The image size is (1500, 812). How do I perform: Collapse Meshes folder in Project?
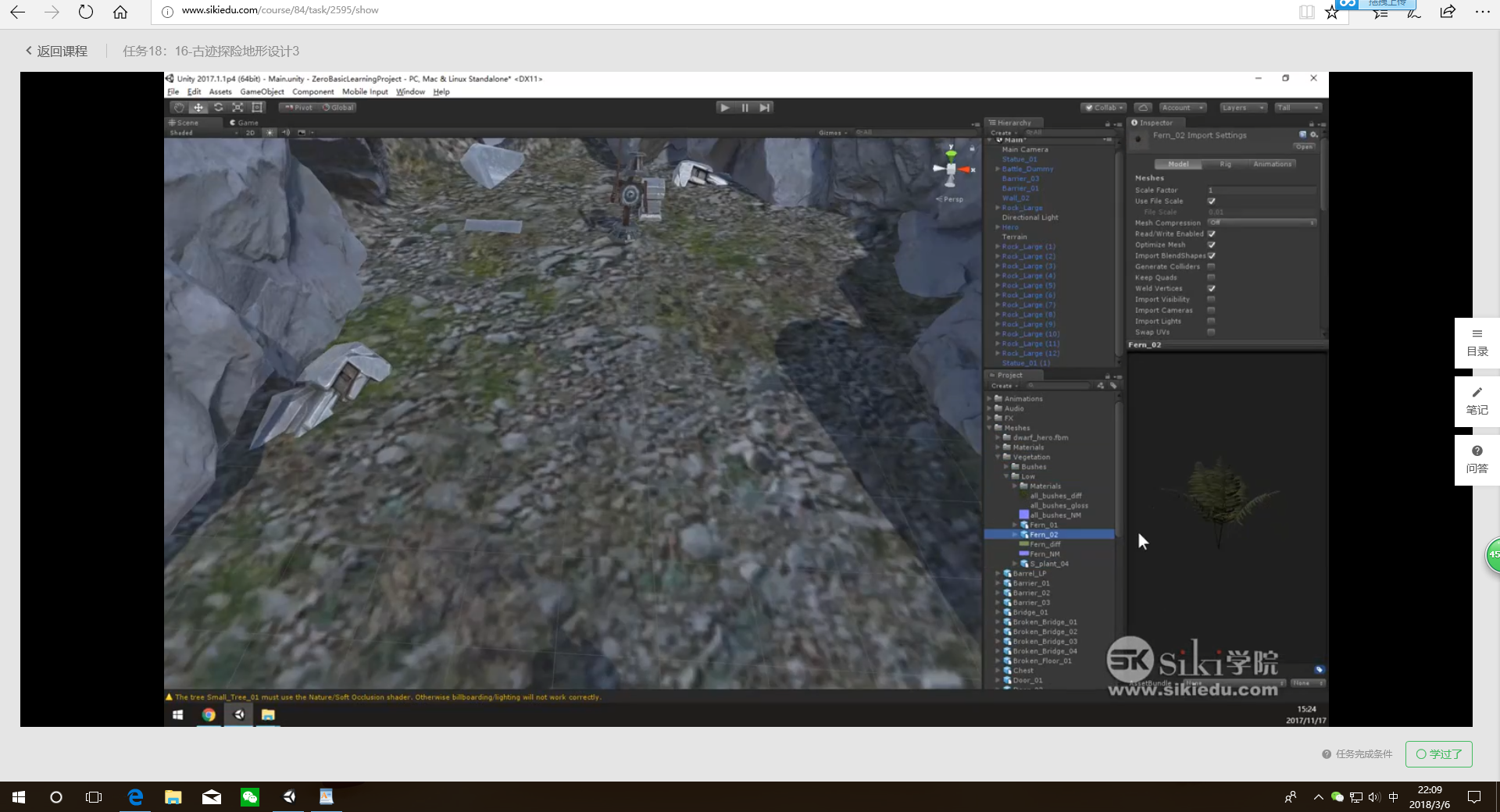[990, 428]
